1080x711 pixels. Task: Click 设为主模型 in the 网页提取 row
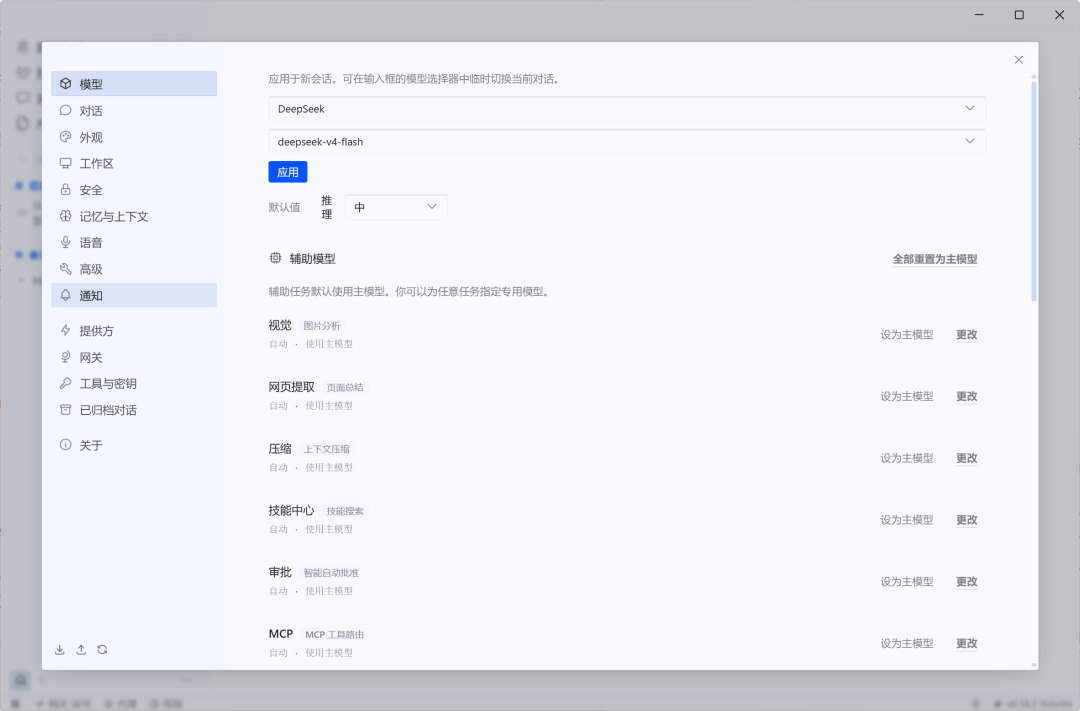906,396
